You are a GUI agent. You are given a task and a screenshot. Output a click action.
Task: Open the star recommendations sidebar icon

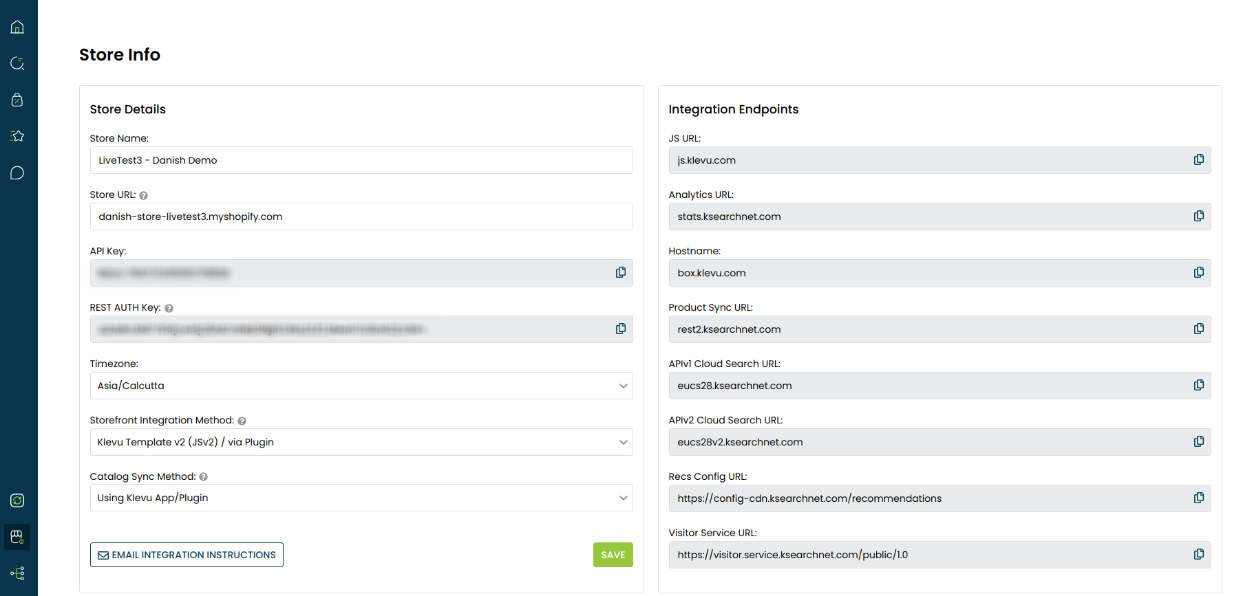pyautogui.click(x=17, y=136)
